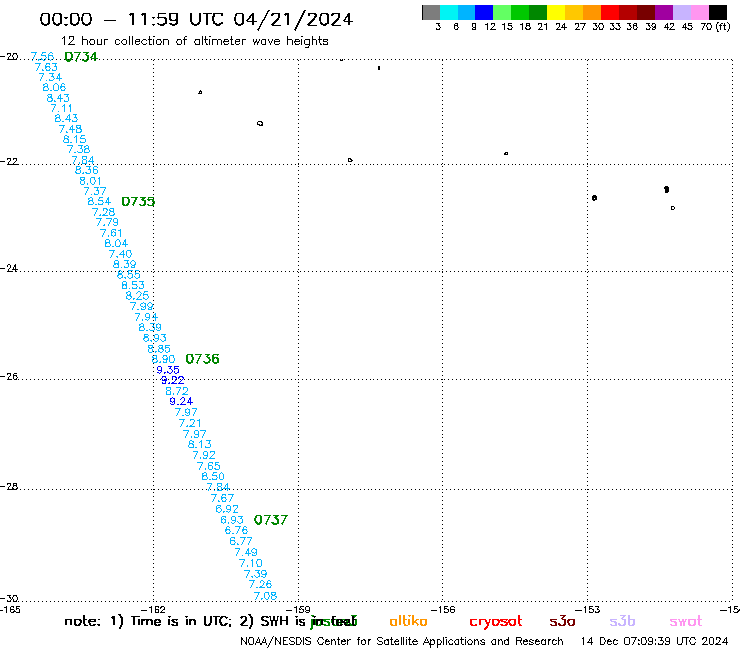Click the -28 latitude axis label
Image resolution: width=740 pixels, height=650 pixels.
(9, 486)
